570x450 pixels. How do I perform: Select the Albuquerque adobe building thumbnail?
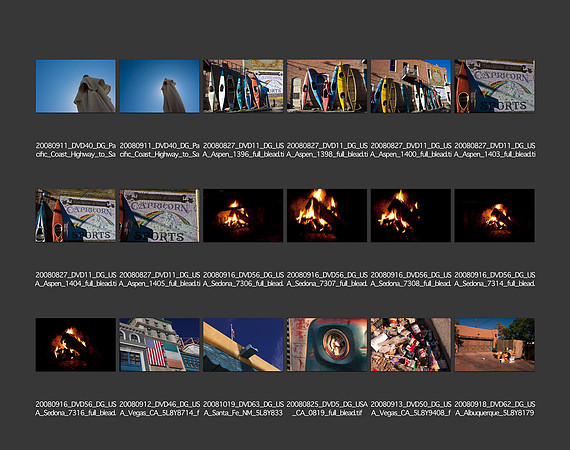494,345
